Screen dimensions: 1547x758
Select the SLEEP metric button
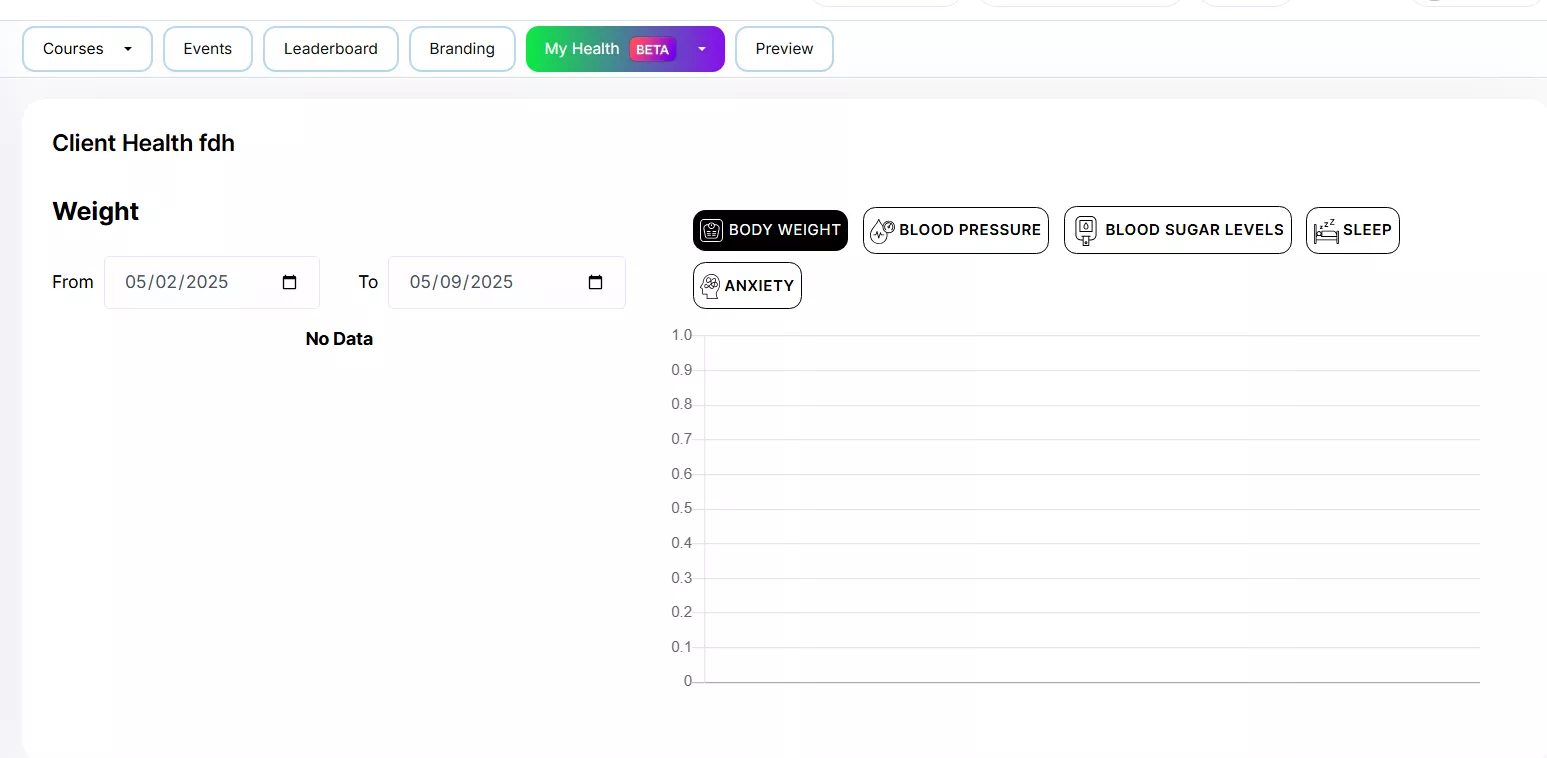pos(1353,231)
